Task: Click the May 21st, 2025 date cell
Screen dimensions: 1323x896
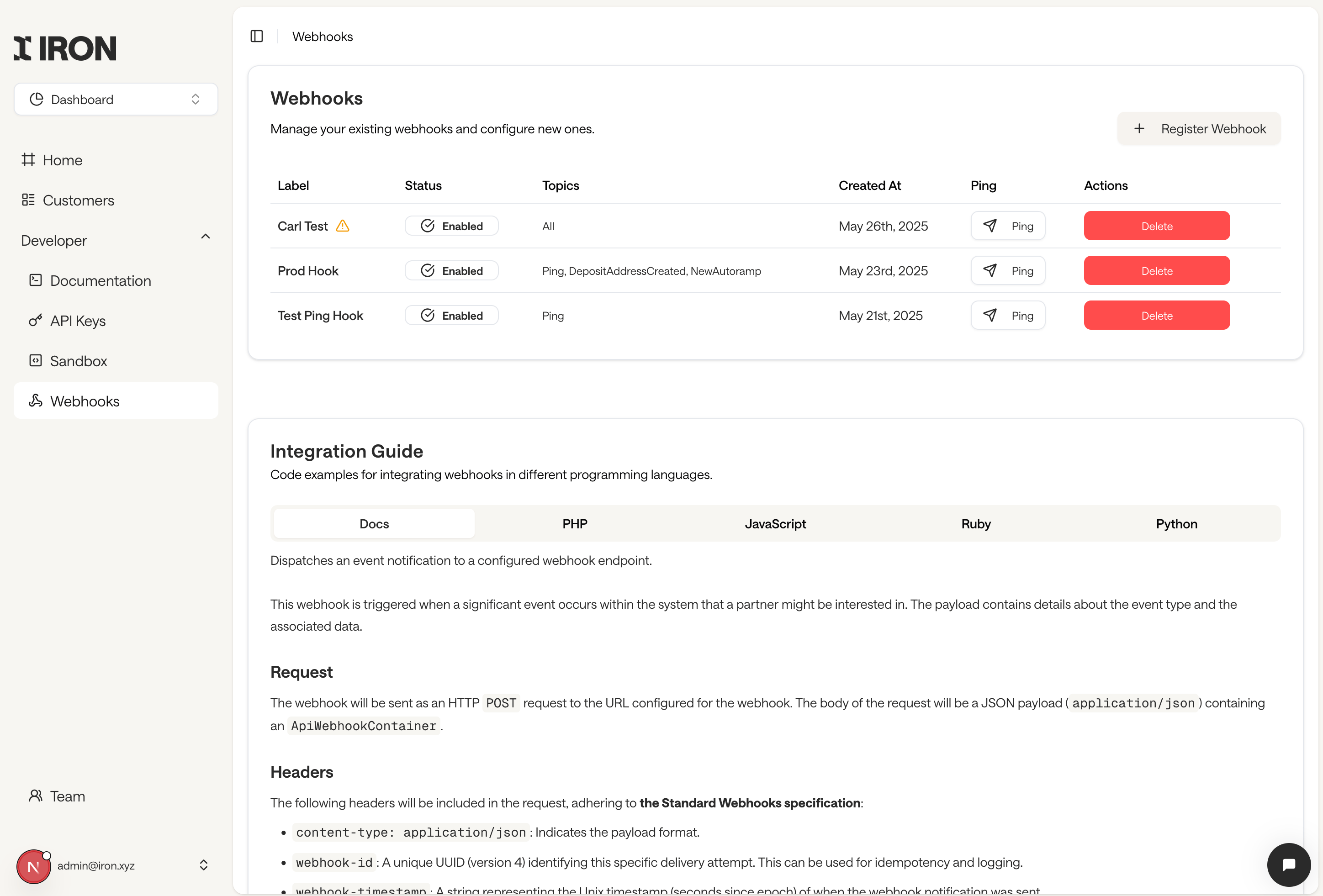Action: [881, 316]
